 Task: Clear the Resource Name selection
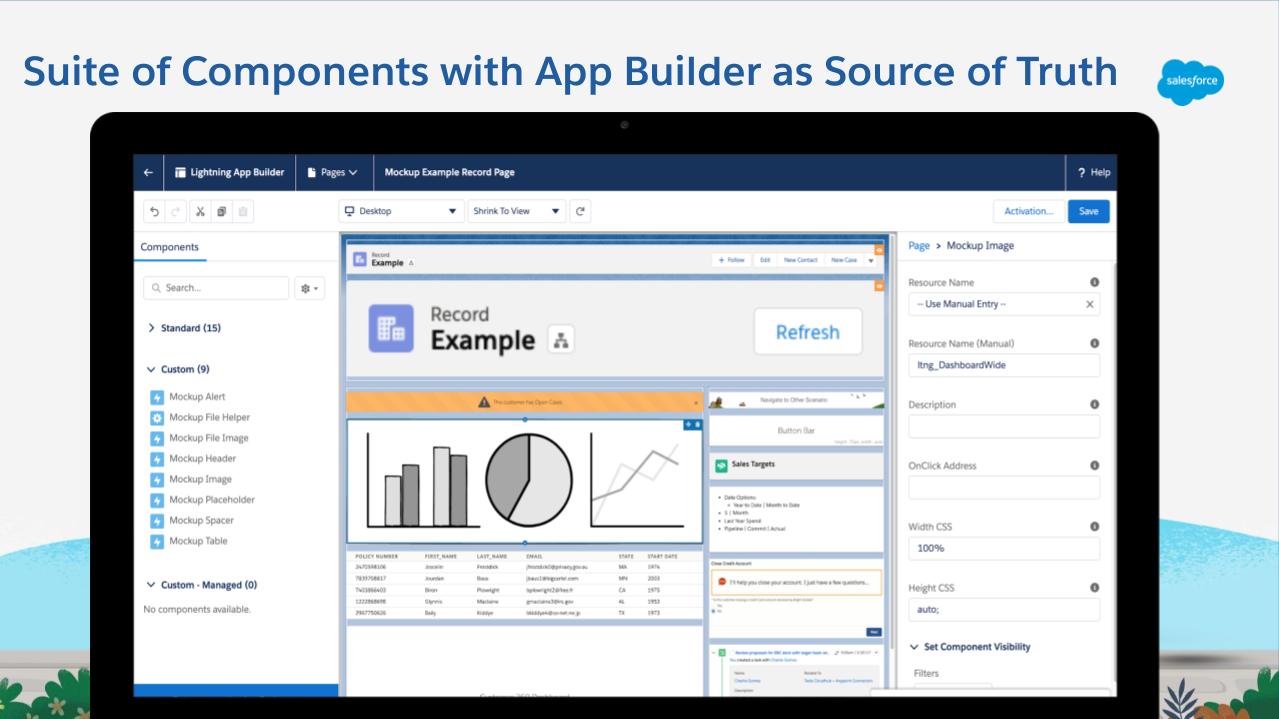(1089, 304)
